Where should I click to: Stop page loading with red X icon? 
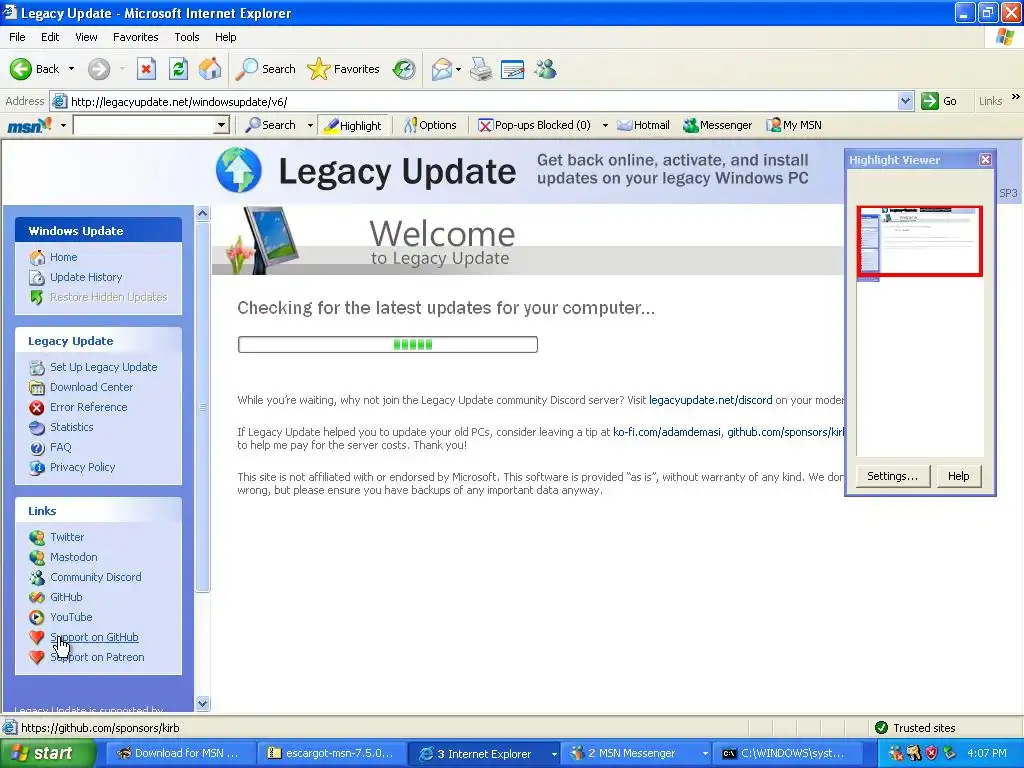tap(146, 69)
